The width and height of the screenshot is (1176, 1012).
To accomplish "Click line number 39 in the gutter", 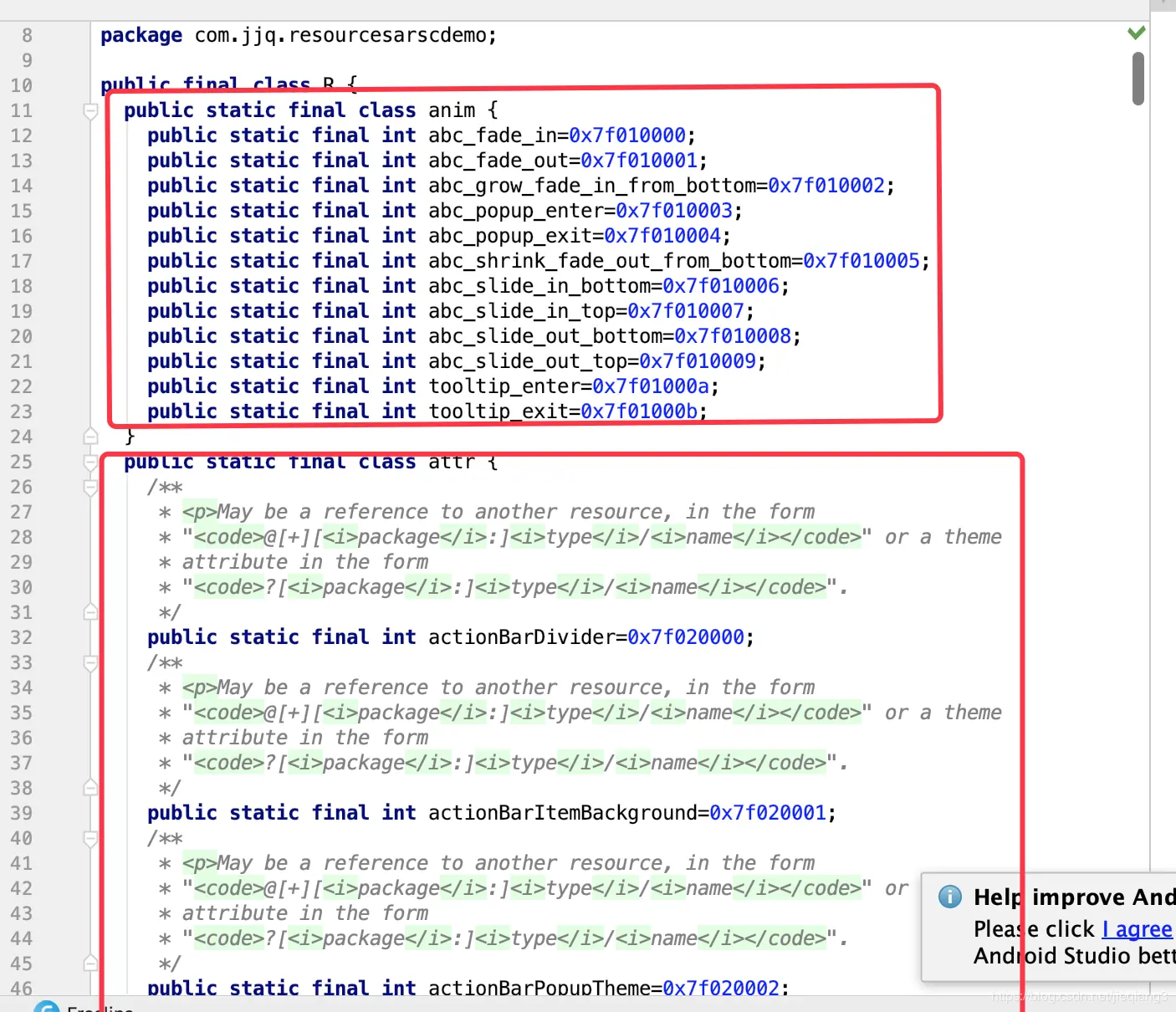I will coord(22,813).
